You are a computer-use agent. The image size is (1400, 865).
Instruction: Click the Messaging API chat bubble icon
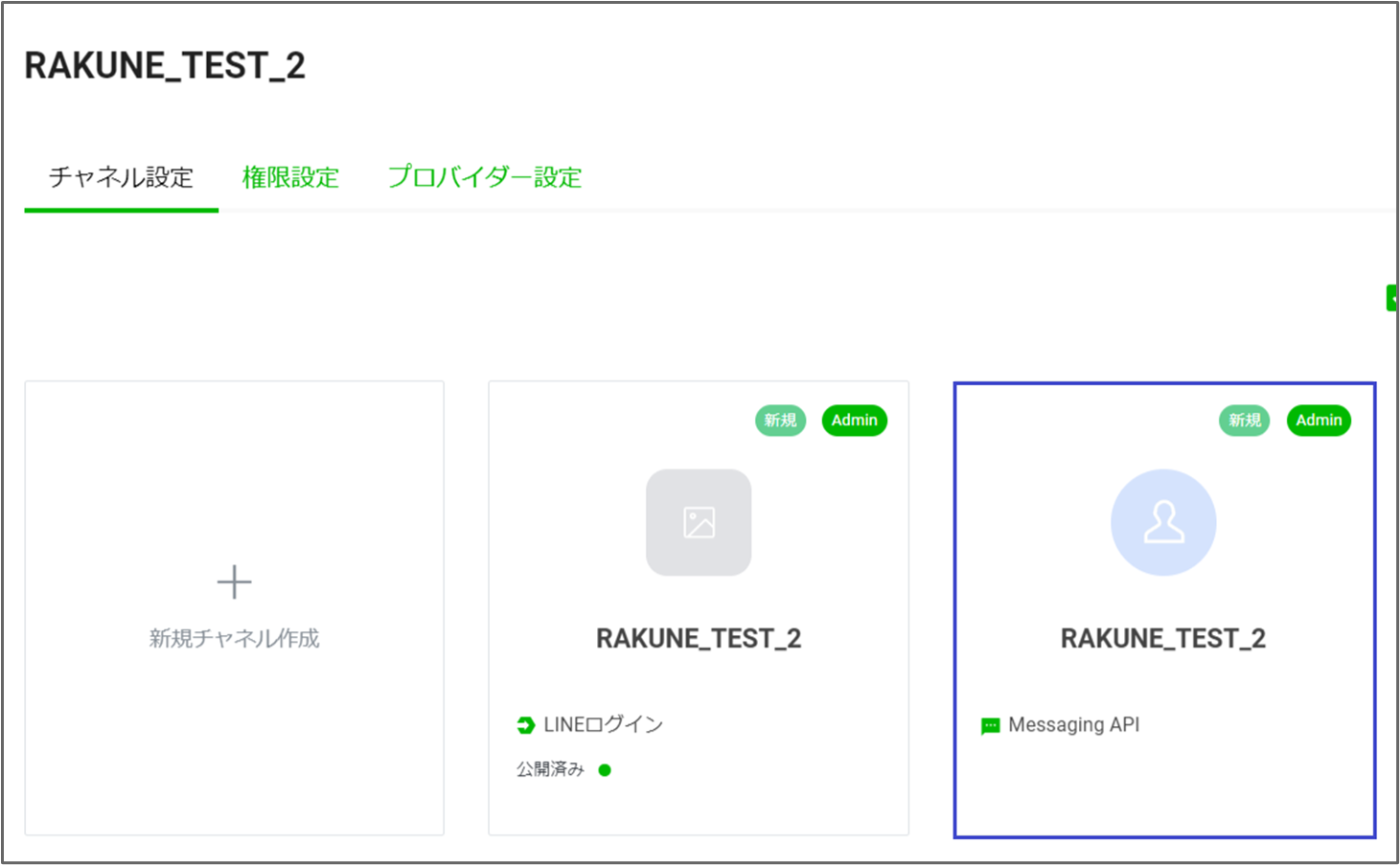[991, 726]
